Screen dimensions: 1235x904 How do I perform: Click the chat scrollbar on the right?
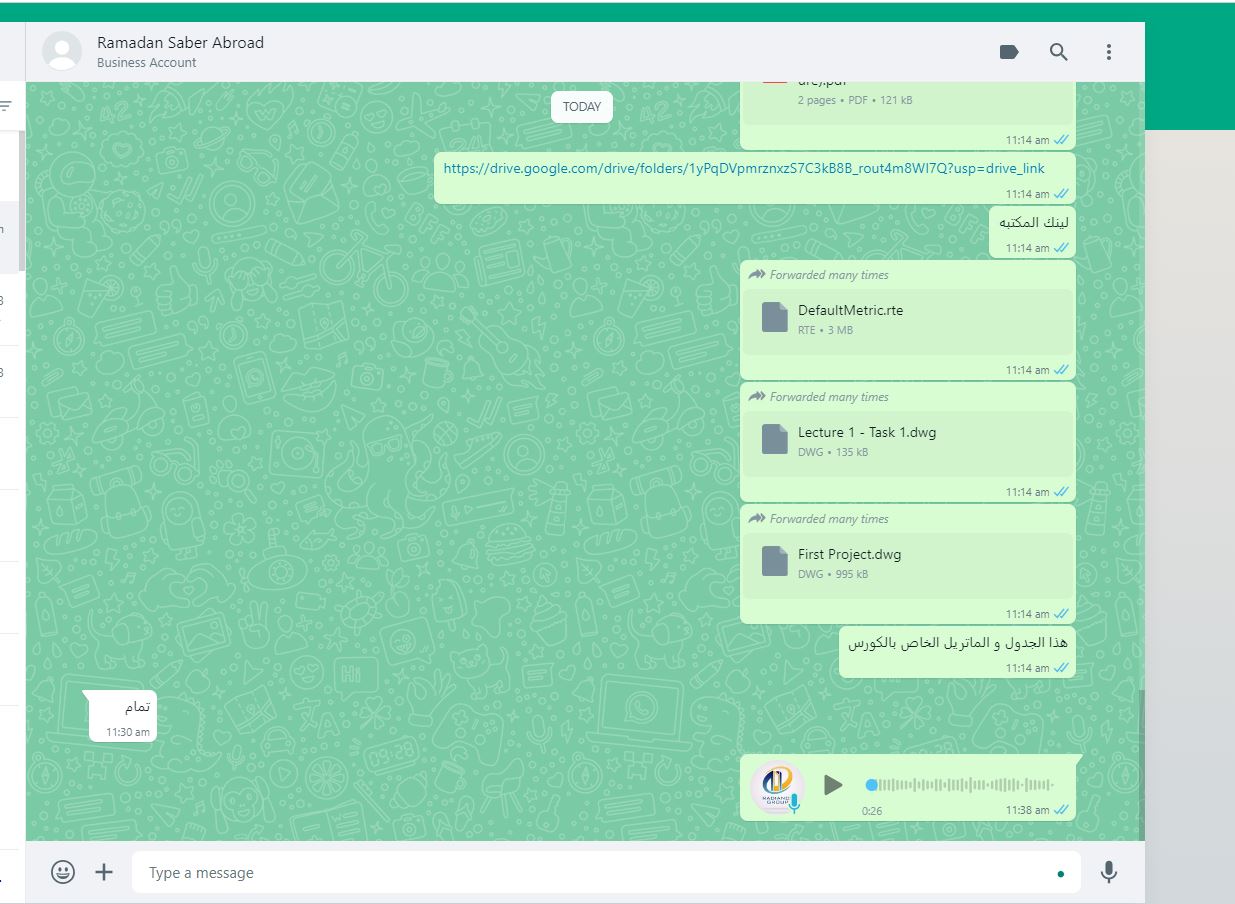(x=1141, y=764)
